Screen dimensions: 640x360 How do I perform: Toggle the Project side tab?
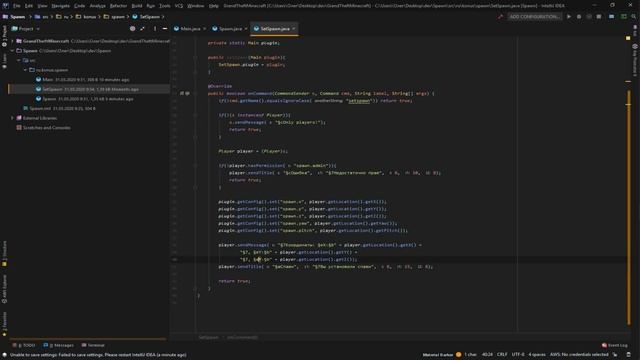click(x=4, y=36)
